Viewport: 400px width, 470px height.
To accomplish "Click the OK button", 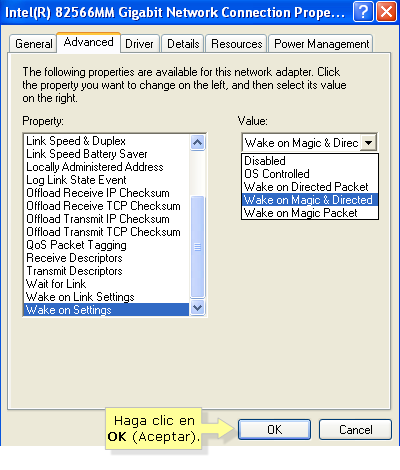I will (274, 429).
